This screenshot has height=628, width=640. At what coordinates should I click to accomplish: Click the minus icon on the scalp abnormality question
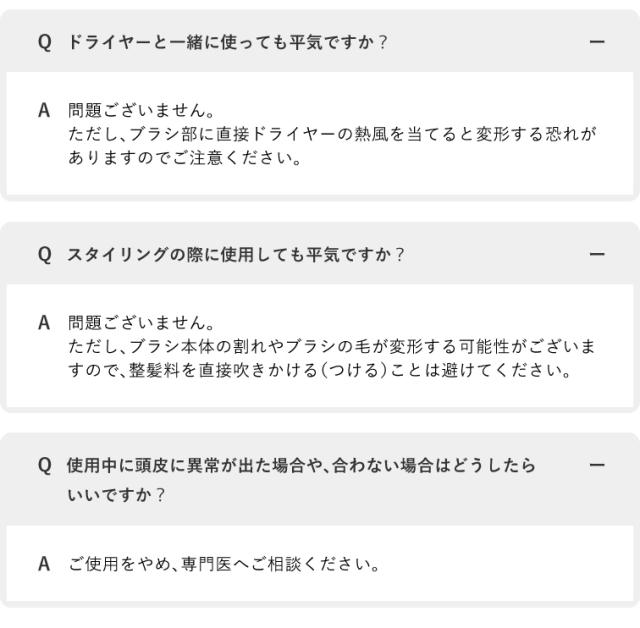(x=597, y=466)
